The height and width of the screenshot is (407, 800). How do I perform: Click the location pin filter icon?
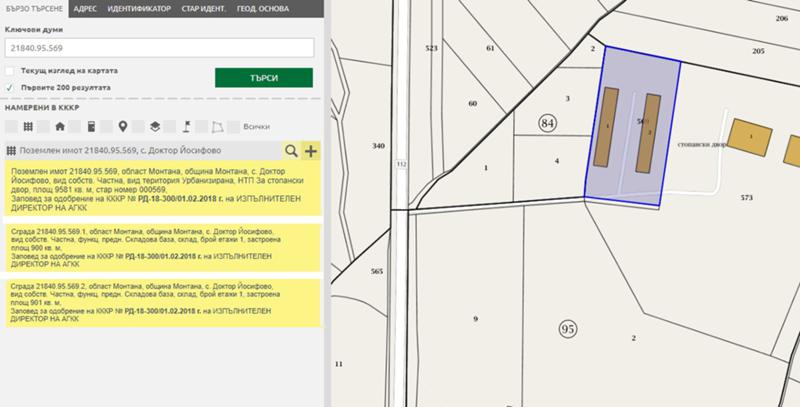(x=123, y=127)
